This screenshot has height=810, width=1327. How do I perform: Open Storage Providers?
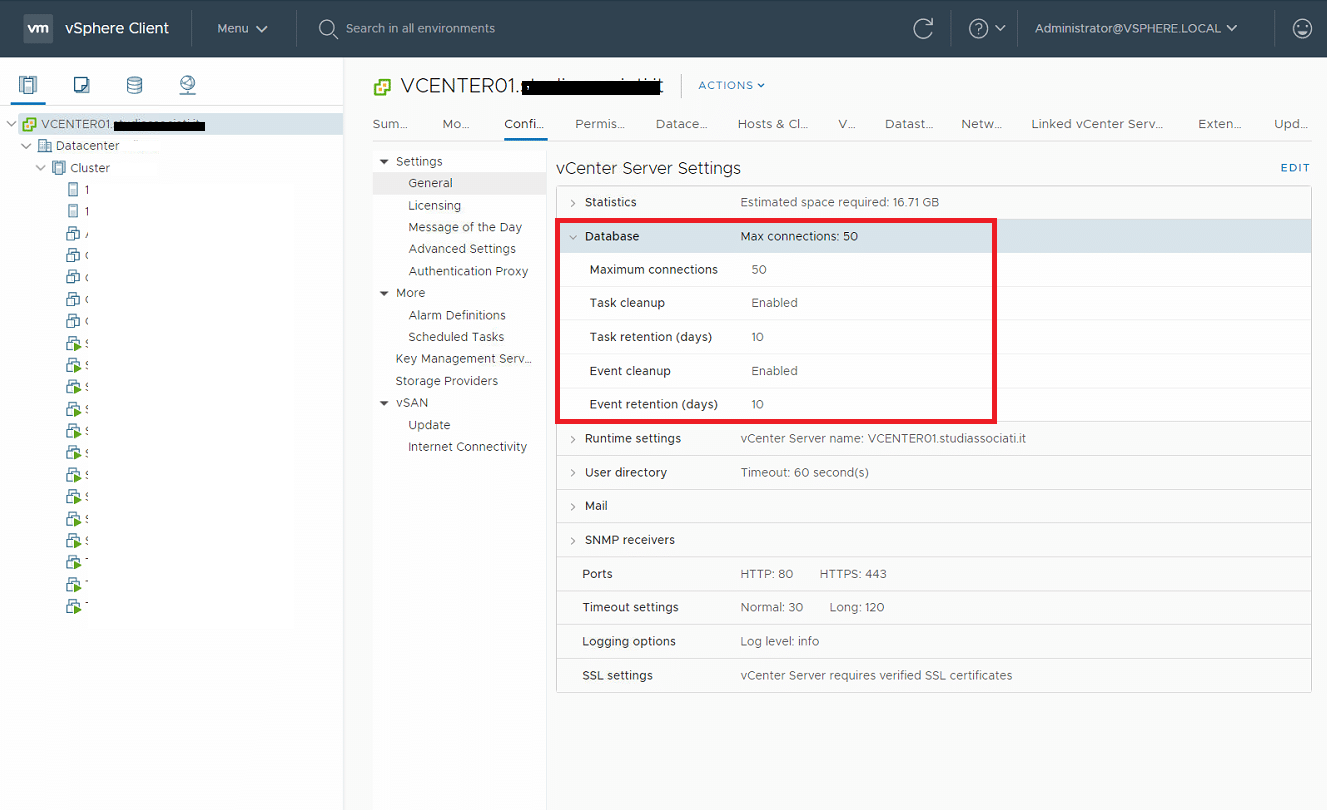pyautogui.click(x=447, y=381)
